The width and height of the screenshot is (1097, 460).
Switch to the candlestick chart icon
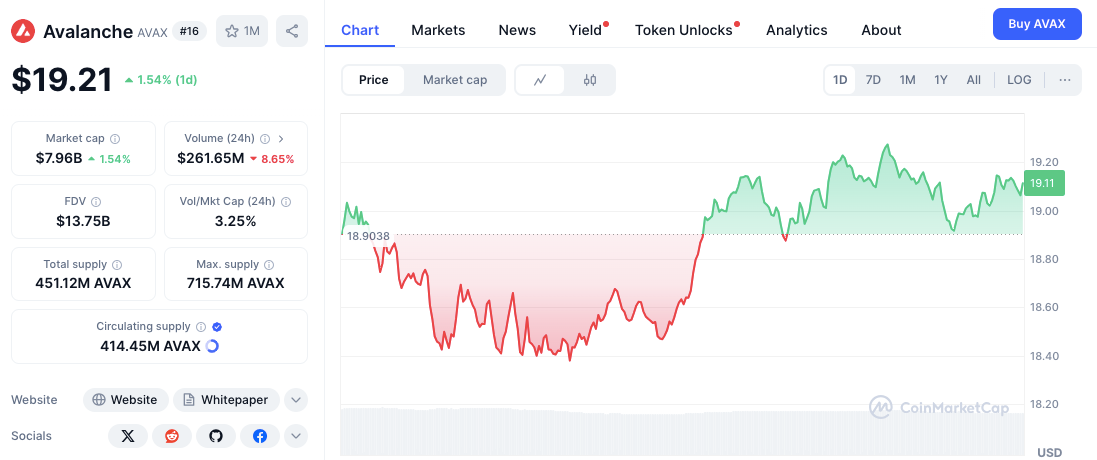coord(590,80)
